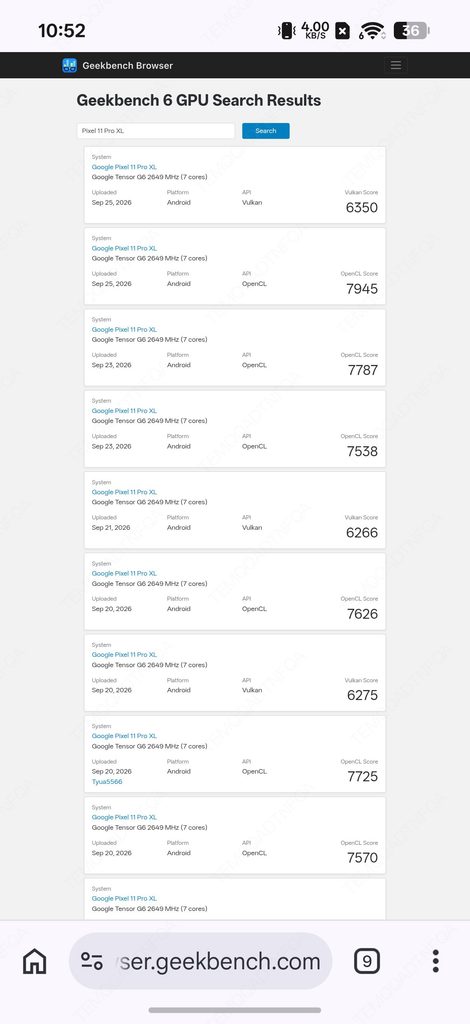
Task: Tap the battery indicator showing 36
Action: 411,31
